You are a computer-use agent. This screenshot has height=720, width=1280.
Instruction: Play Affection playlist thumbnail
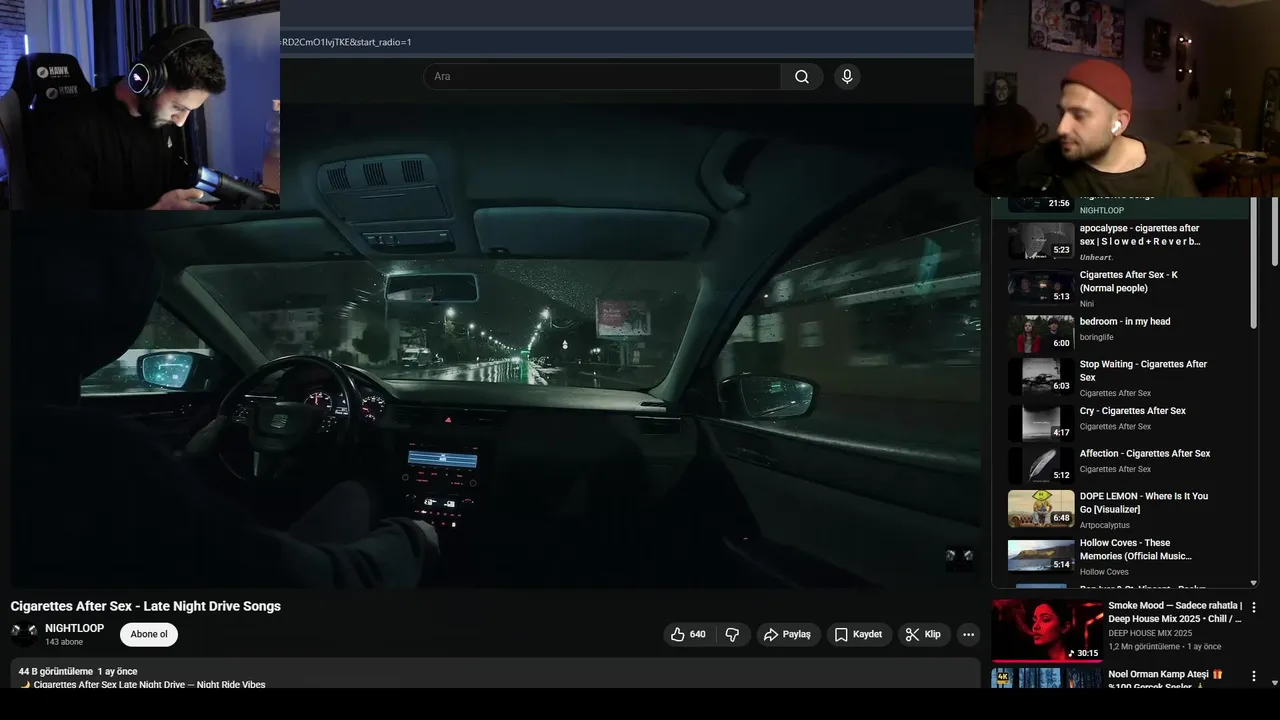1041,466
